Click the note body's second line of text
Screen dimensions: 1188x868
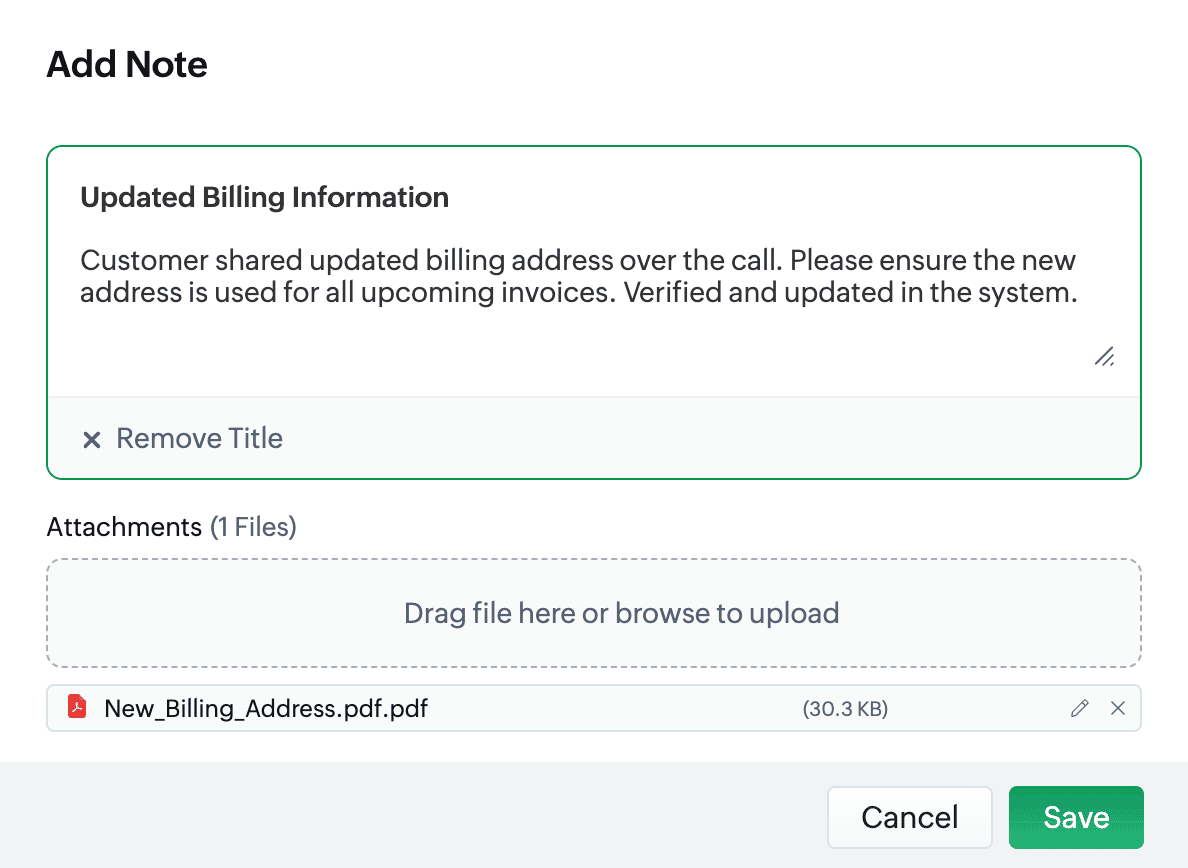pos(577,294)
